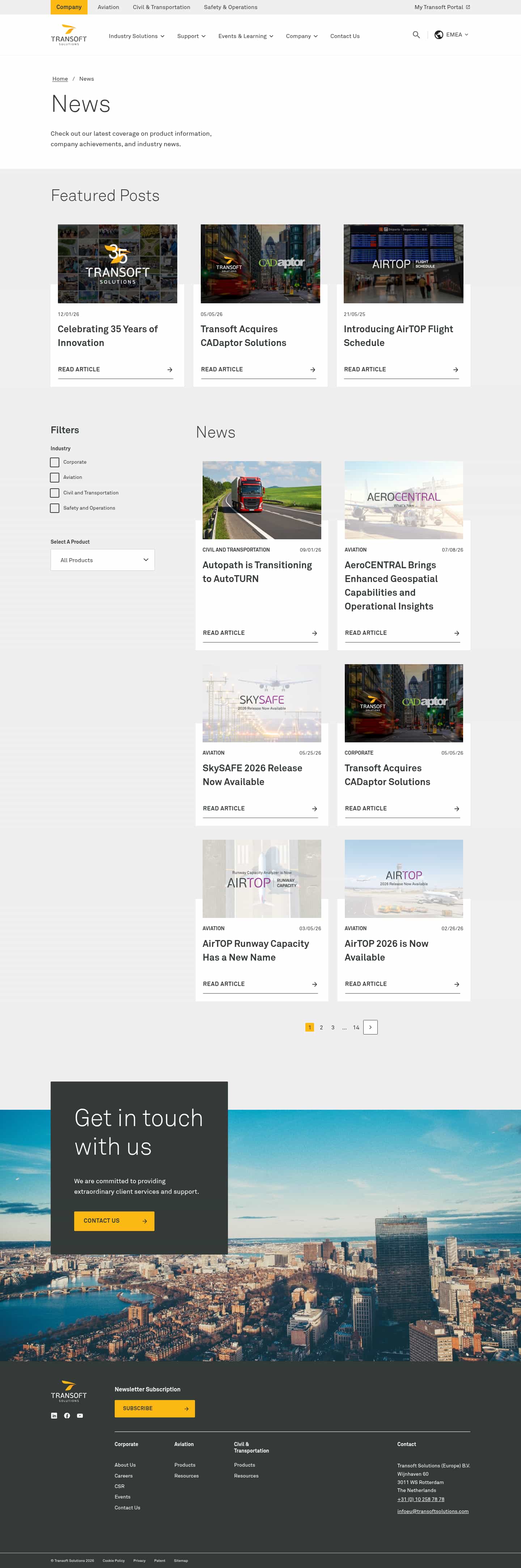Read news Transoft Acquires CADaptor Solutions article

(402, 808)
